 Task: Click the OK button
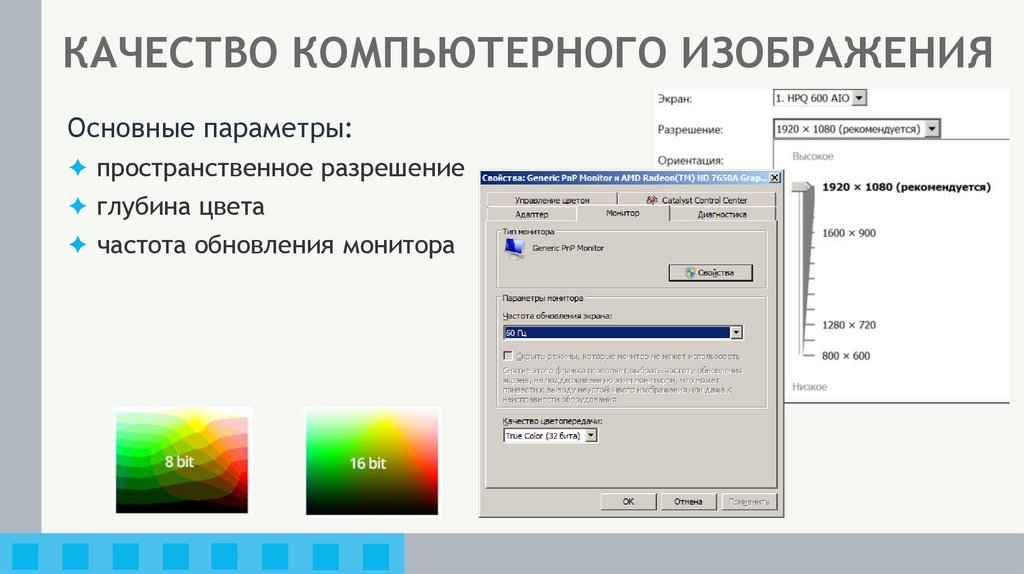[628, 502]
